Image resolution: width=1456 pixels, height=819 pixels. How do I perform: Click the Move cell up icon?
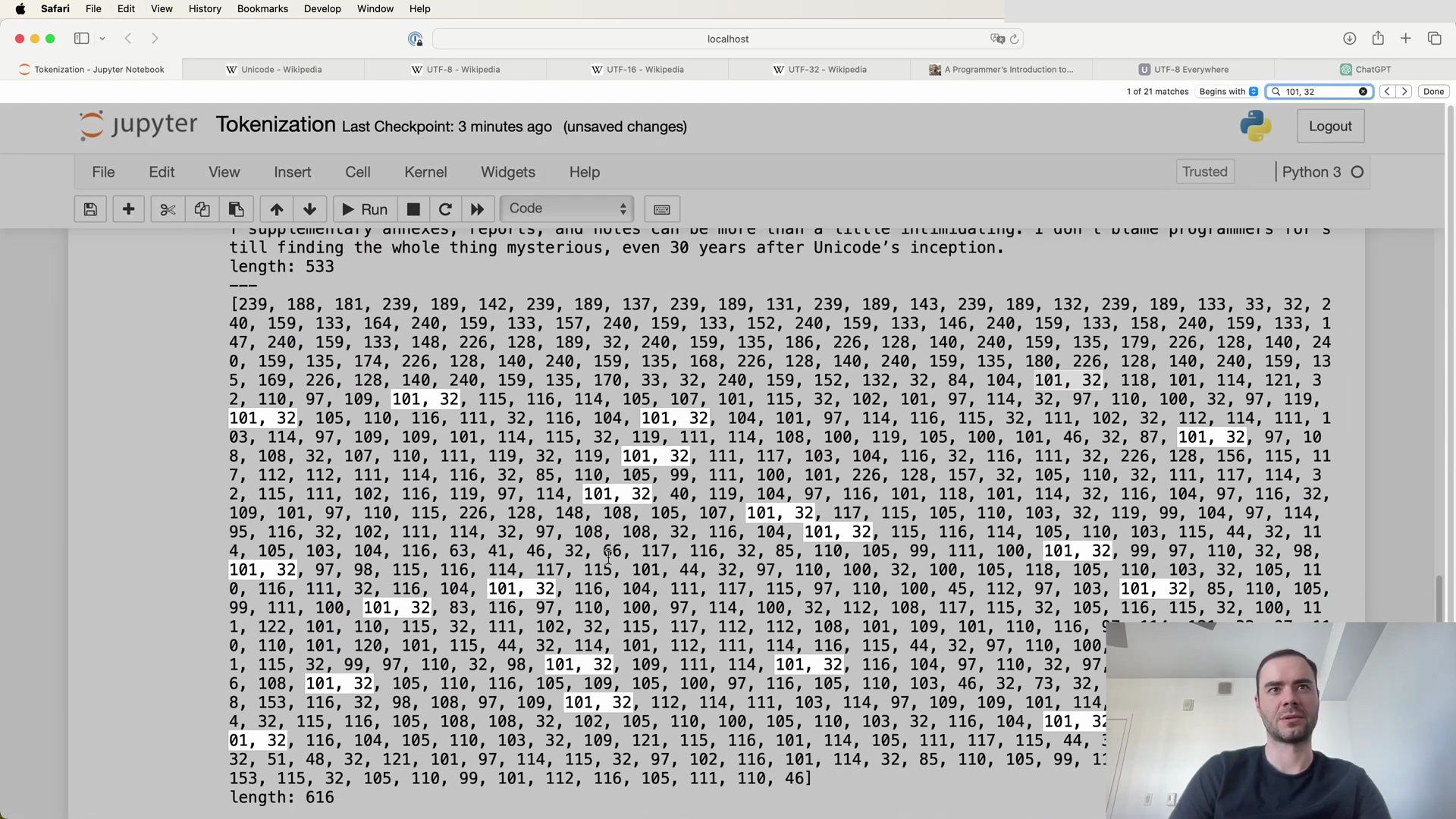[x=276, y=208]
